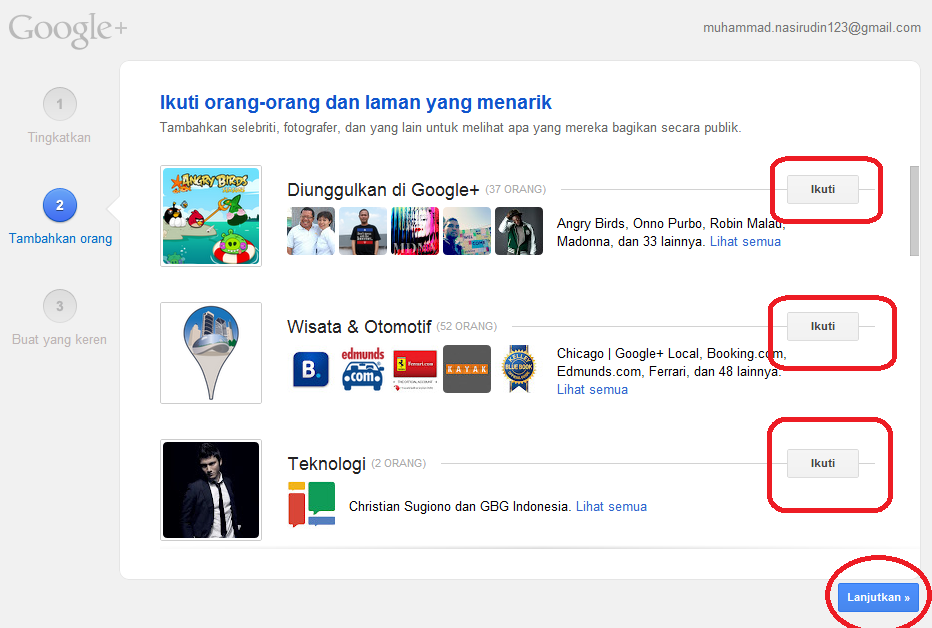
Task: Select the Ferrari logo icon
Action: 415,370
